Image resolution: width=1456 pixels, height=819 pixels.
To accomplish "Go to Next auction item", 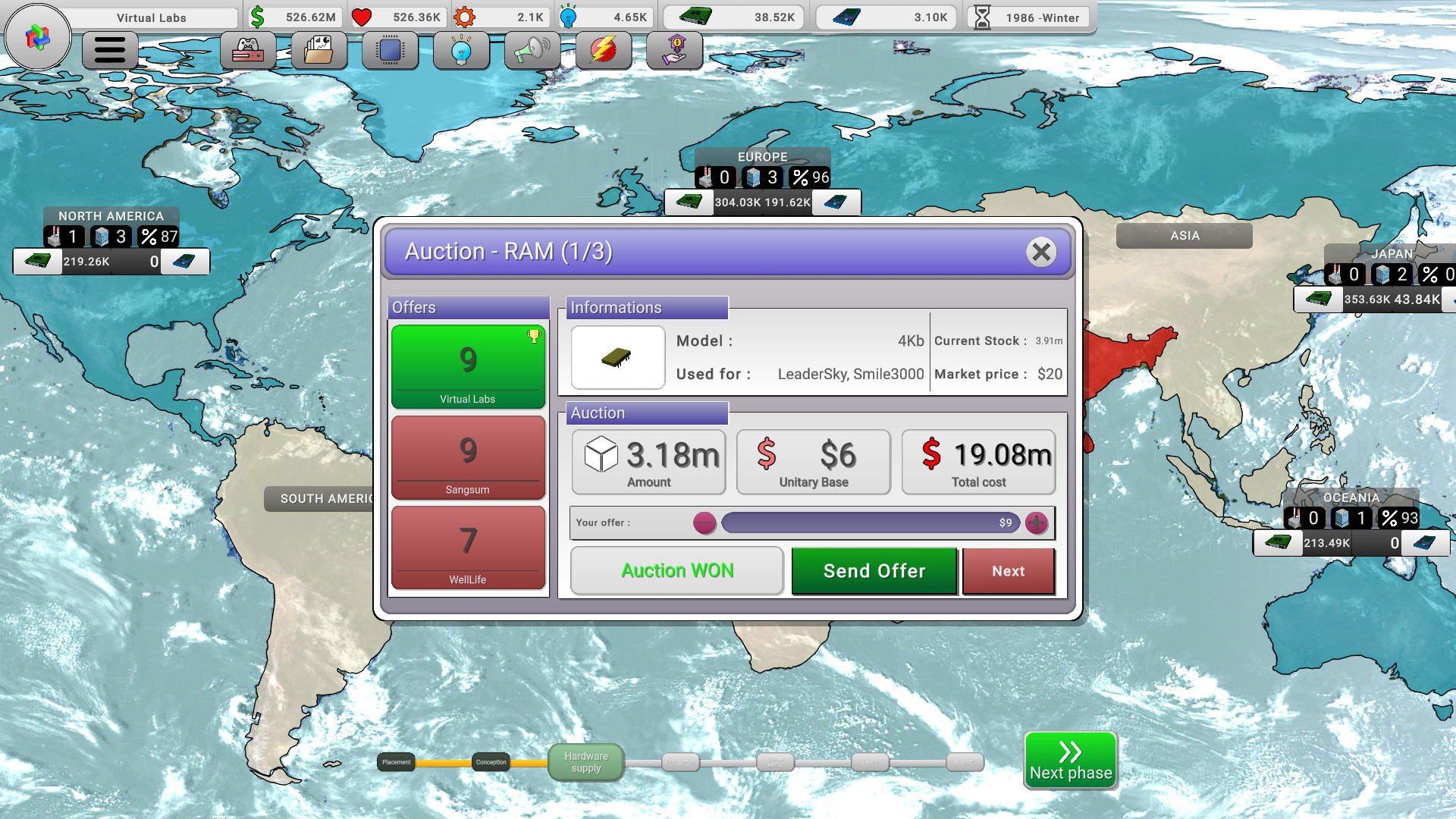I will [1008, 571].
